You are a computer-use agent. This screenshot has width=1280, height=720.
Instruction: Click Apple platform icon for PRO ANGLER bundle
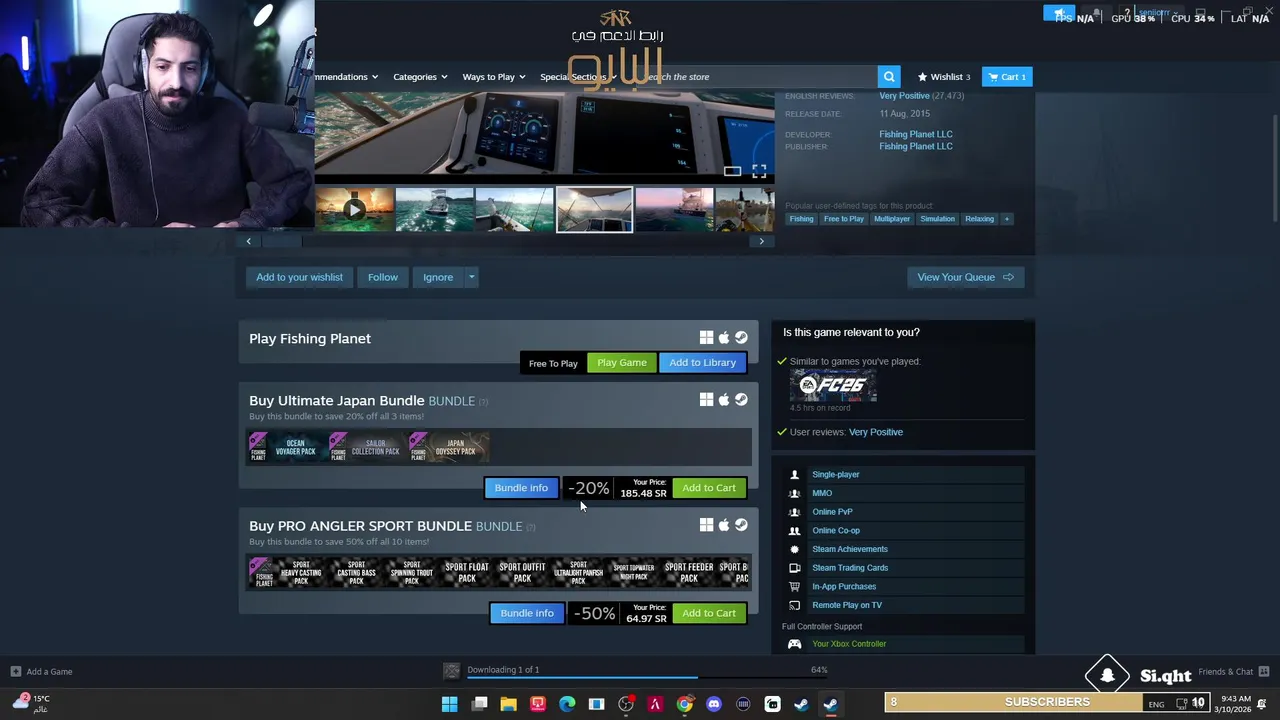click(x=724, y=524)
